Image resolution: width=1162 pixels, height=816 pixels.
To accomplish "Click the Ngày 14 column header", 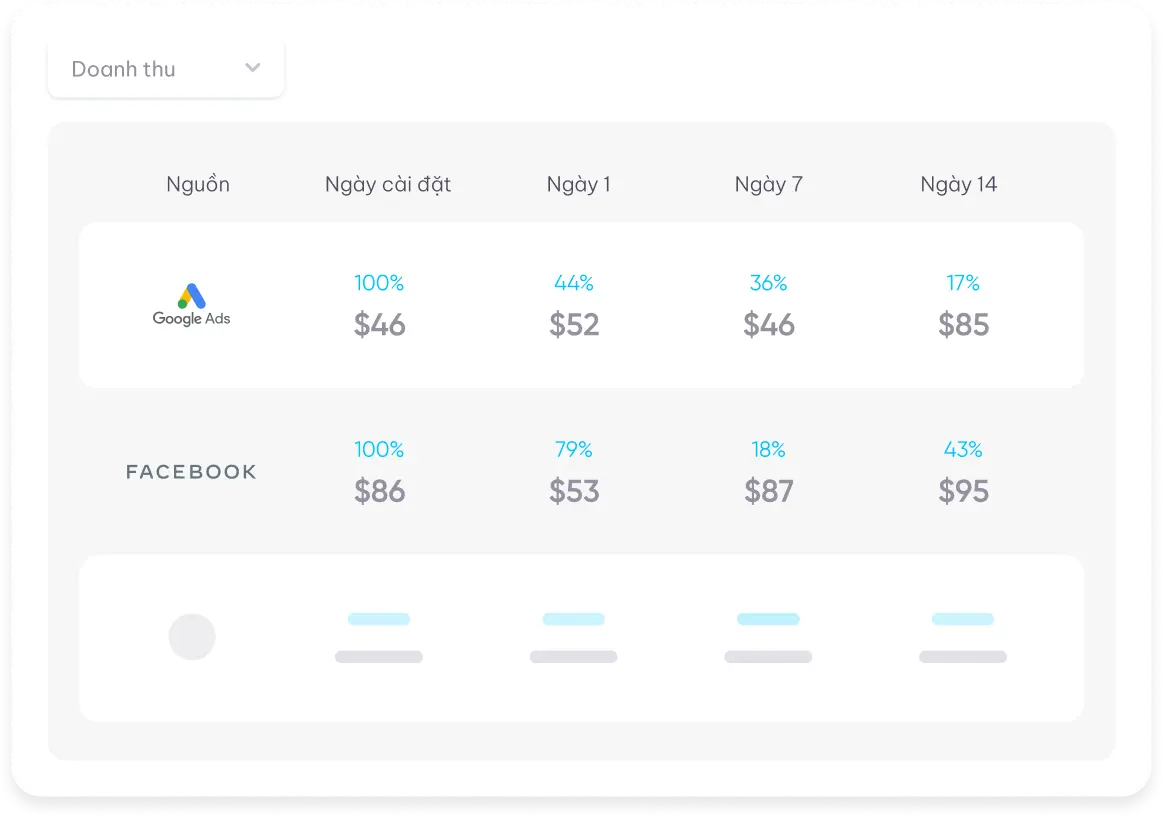I will [x=958, y=184].
